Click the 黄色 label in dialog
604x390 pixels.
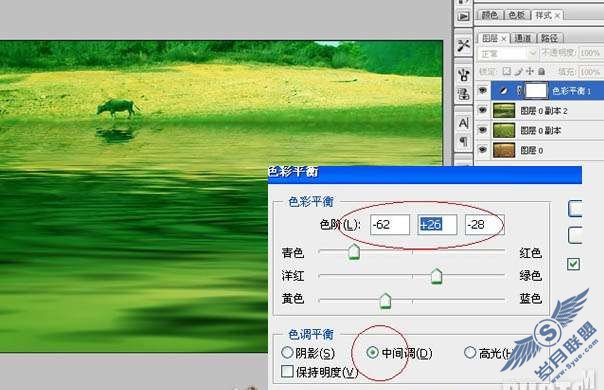[x=293, y=298]
